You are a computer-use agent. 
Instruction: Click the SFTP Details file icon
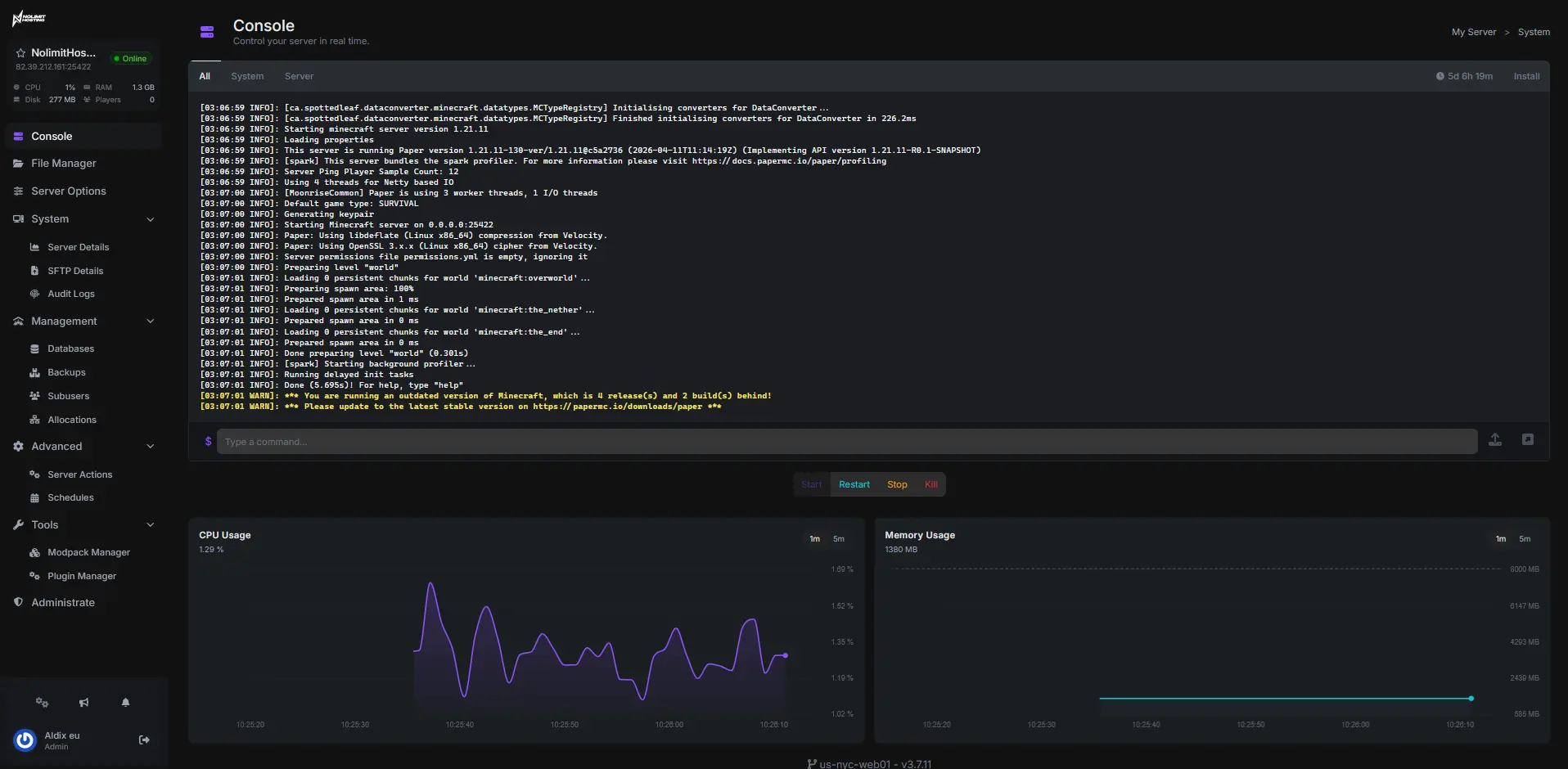[34, 271]
